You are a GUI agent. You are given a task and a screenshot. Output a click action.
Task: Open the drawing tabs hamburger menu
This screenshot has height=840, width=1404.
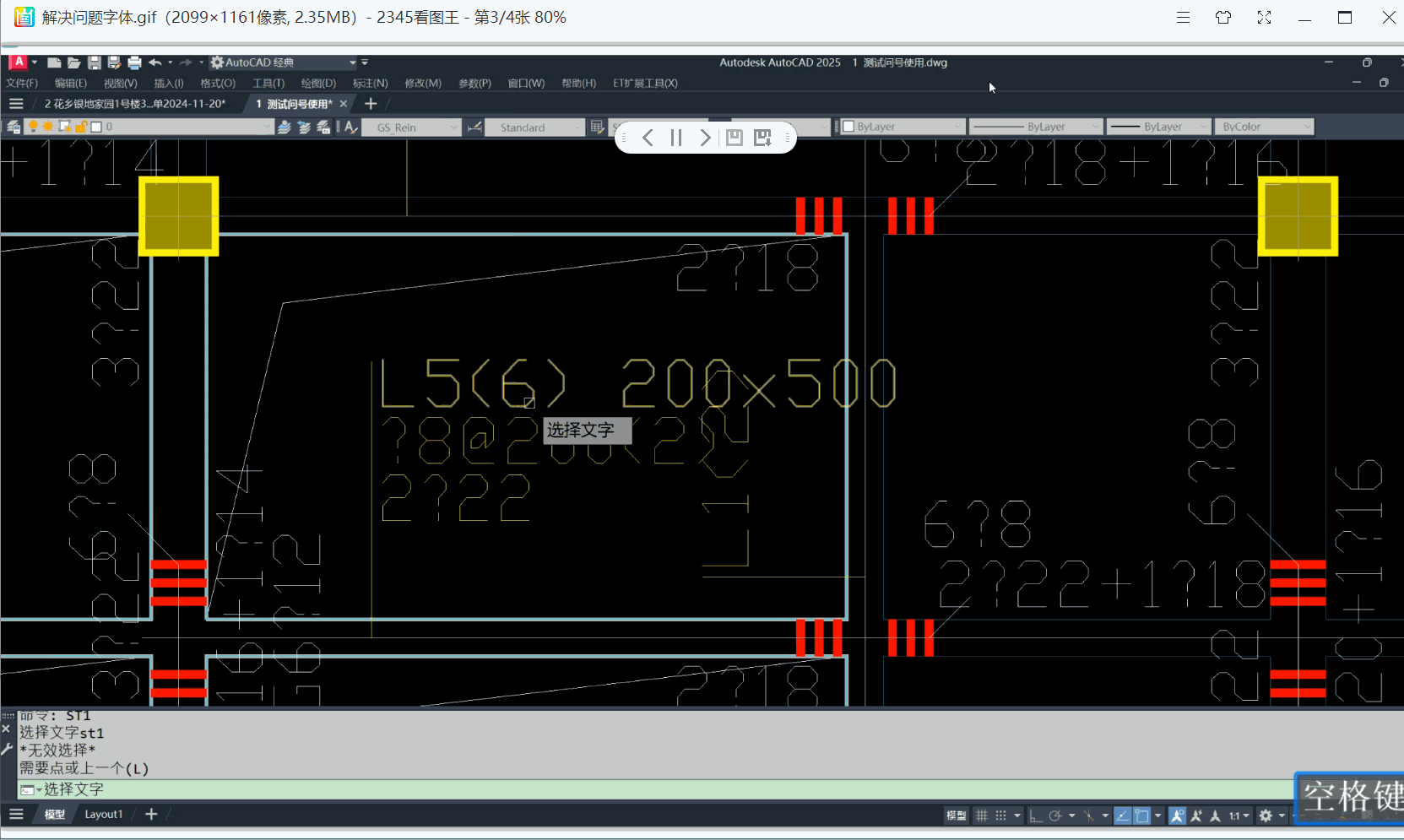(16, 104)
